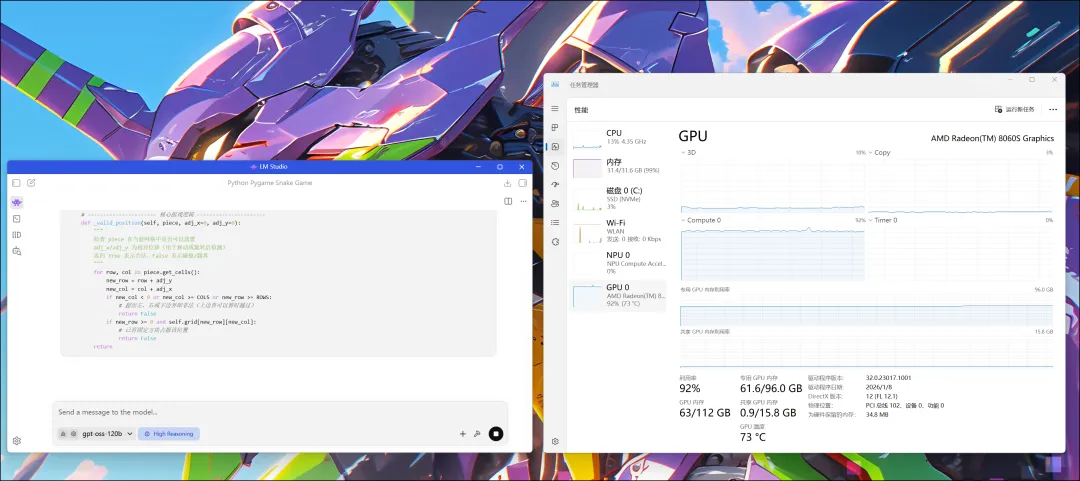The width and height of the screenshot is (1080, 481).
Task: Toggle LM Studio left sidebar panel icon
Action: [17, 183]
